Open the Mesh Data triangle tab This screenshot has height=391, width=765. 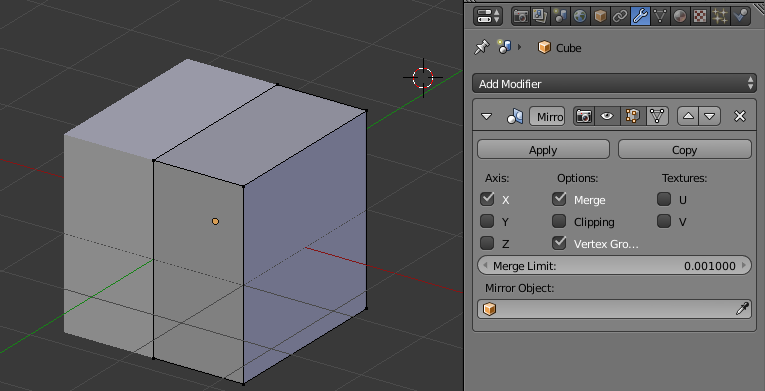660,16
